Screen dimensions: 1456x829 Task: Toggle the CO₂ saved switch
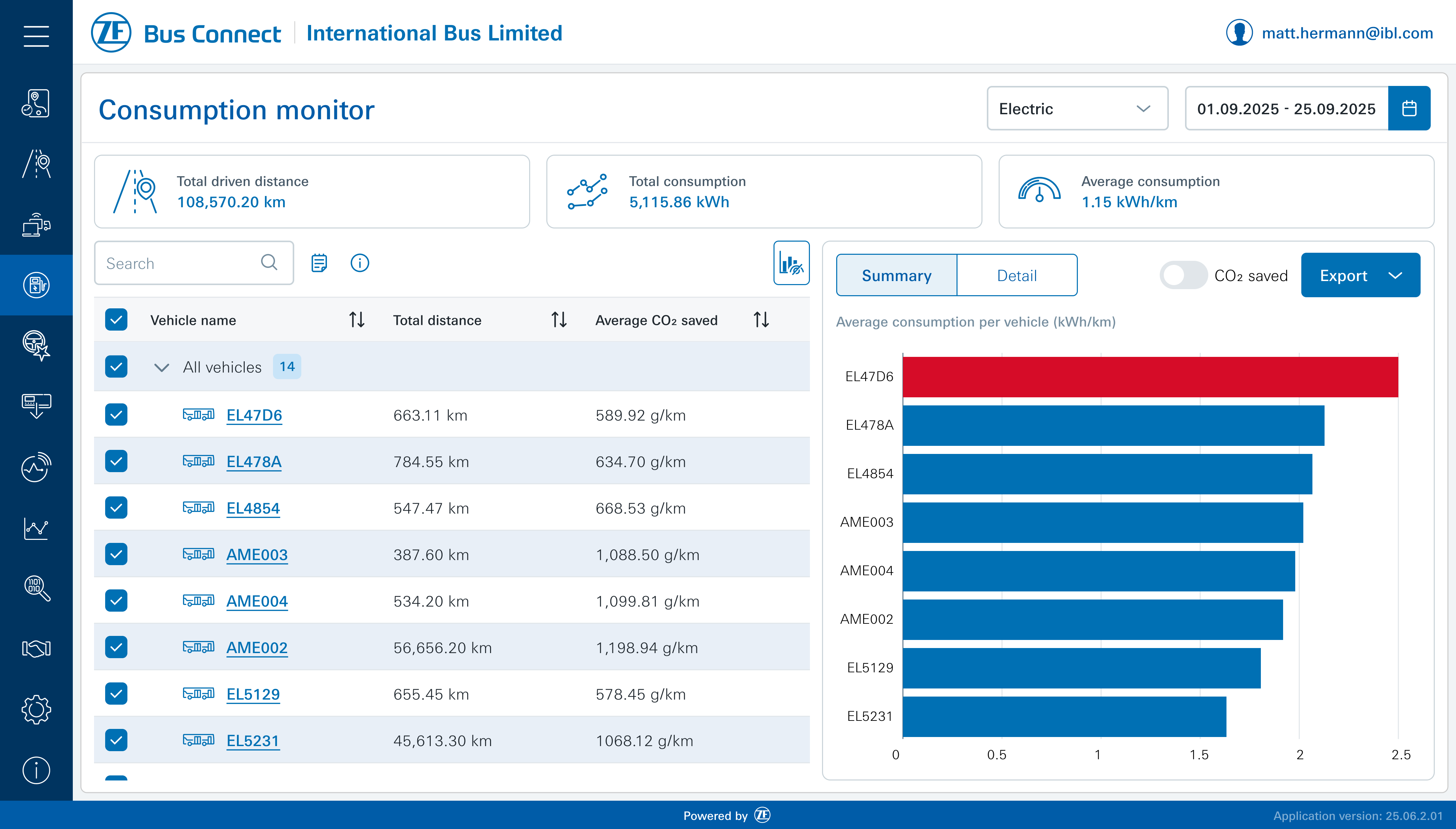1183,276
